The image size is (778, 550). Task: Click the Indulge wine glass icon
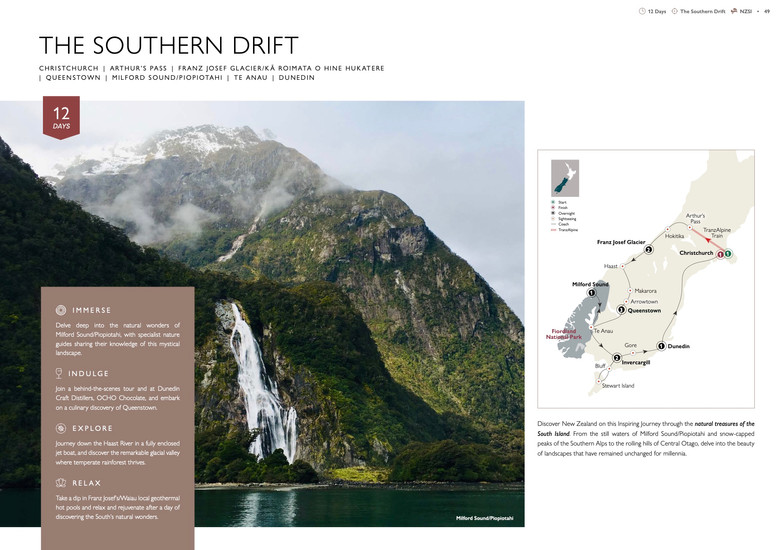(59, 373)
